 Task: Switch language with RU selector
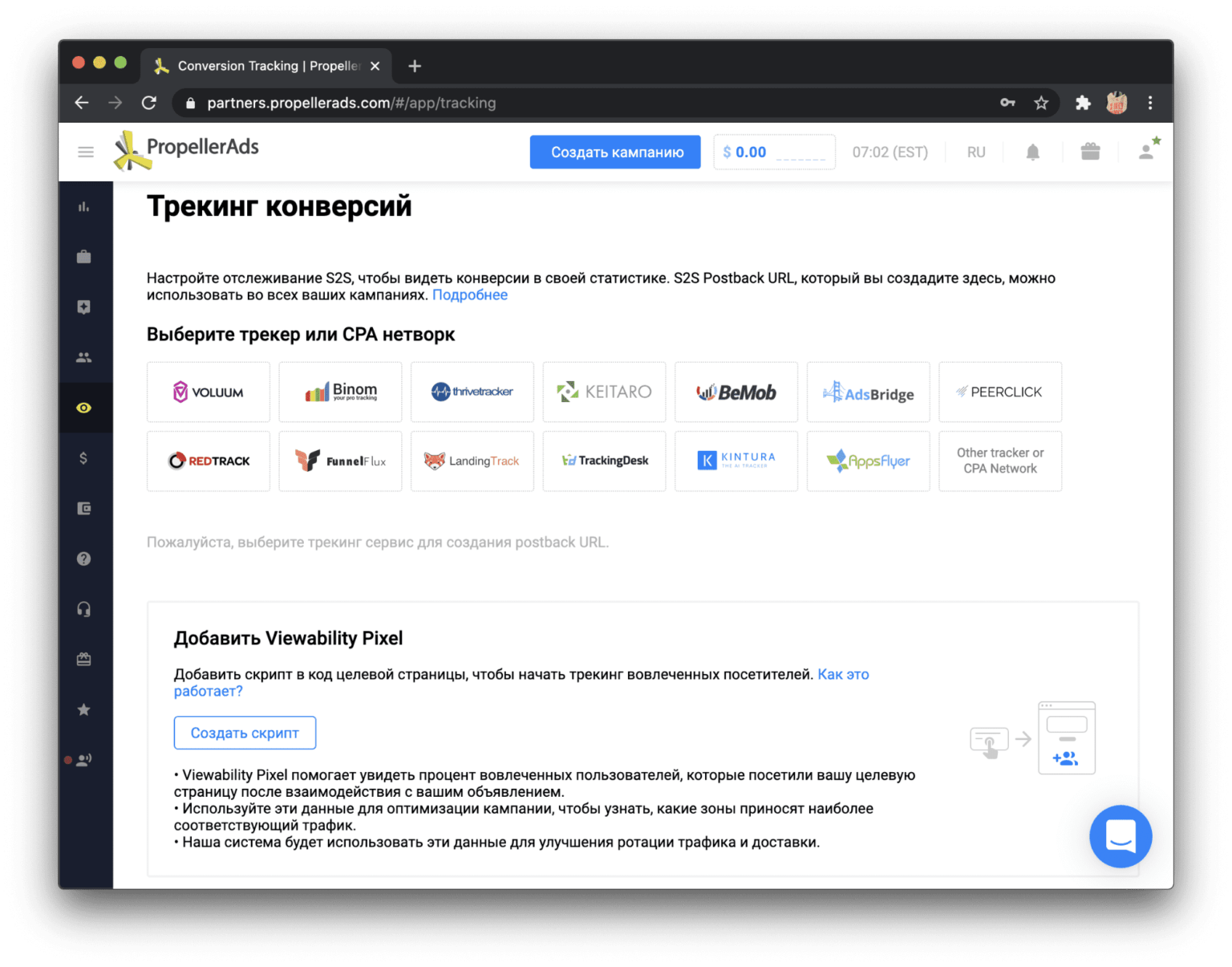point(976,152)
